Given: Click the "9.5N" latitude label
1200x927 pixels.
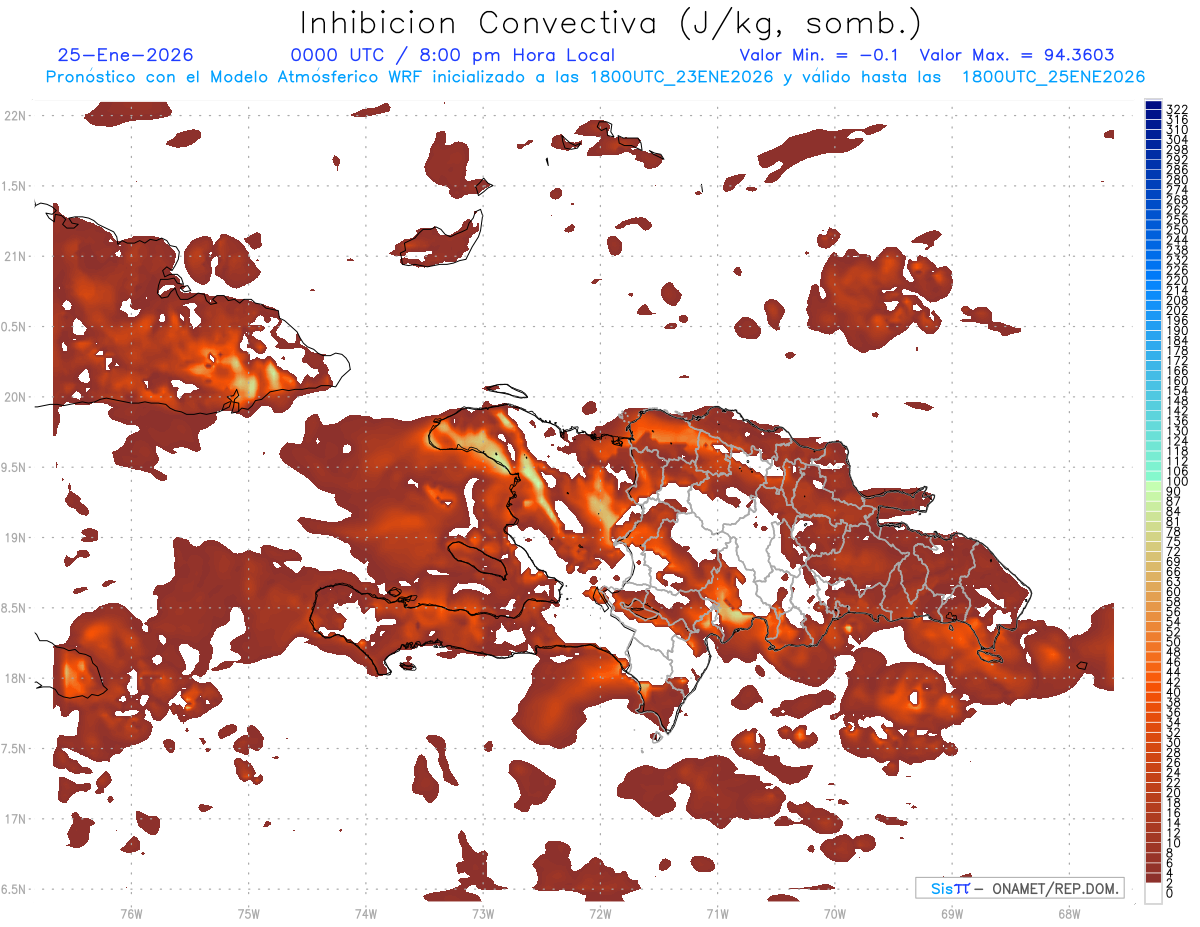Looking at the screenshot, I should tap(15, 468).
